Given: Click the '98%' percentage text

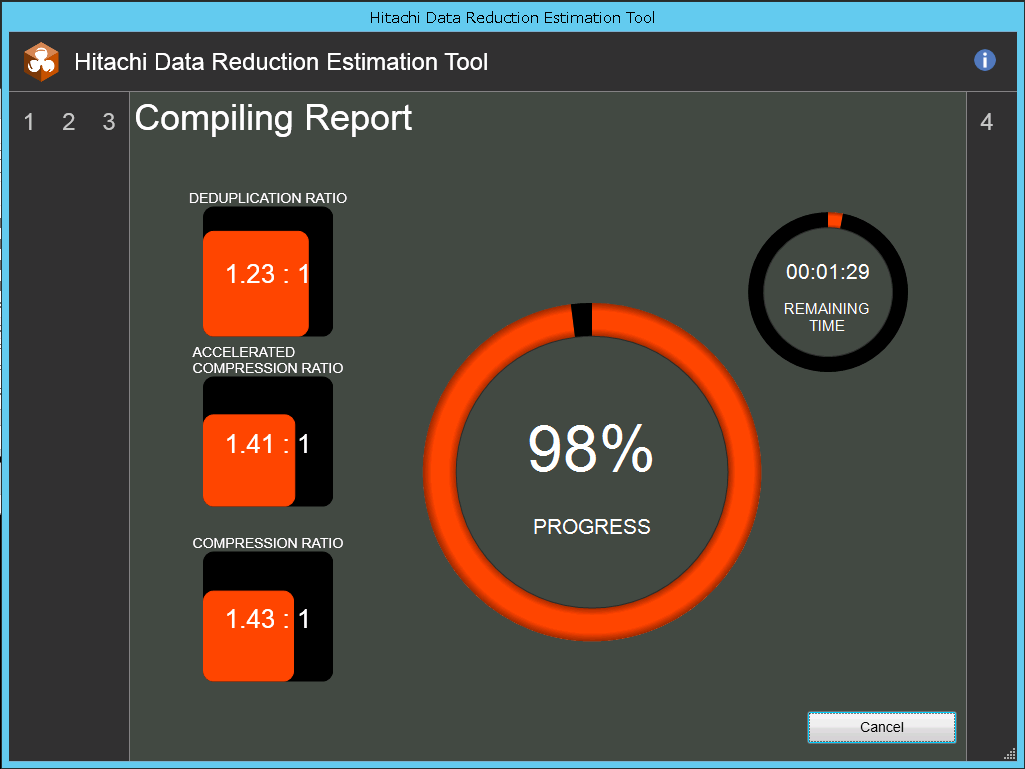Looking at the screenshot, I should tap(591, 449).
